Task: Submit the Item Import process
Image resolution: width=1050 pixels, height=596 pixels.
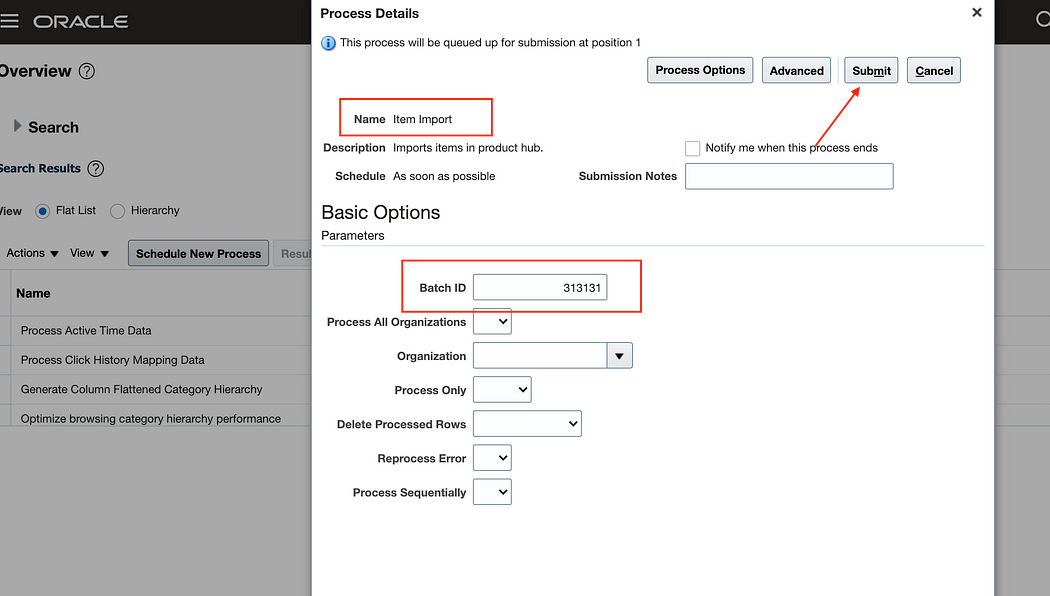Action: (x=871, y=70)
